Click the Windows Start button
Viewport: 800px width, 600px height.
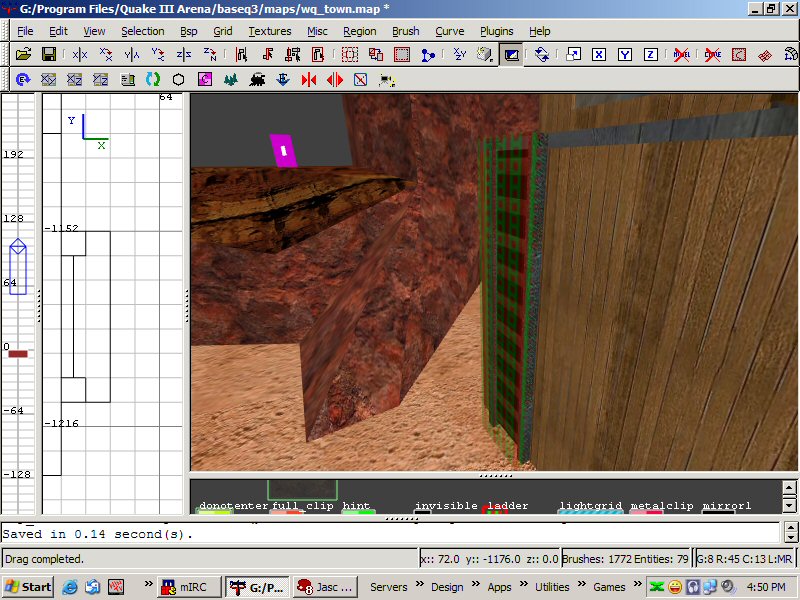click(x=28, y=587)
